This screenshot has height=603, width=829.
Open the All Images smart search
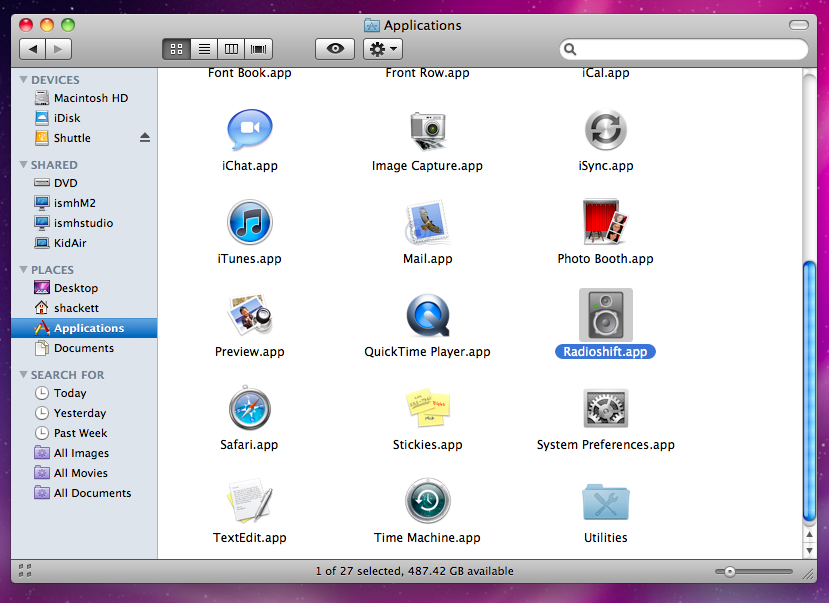point(84,453)
